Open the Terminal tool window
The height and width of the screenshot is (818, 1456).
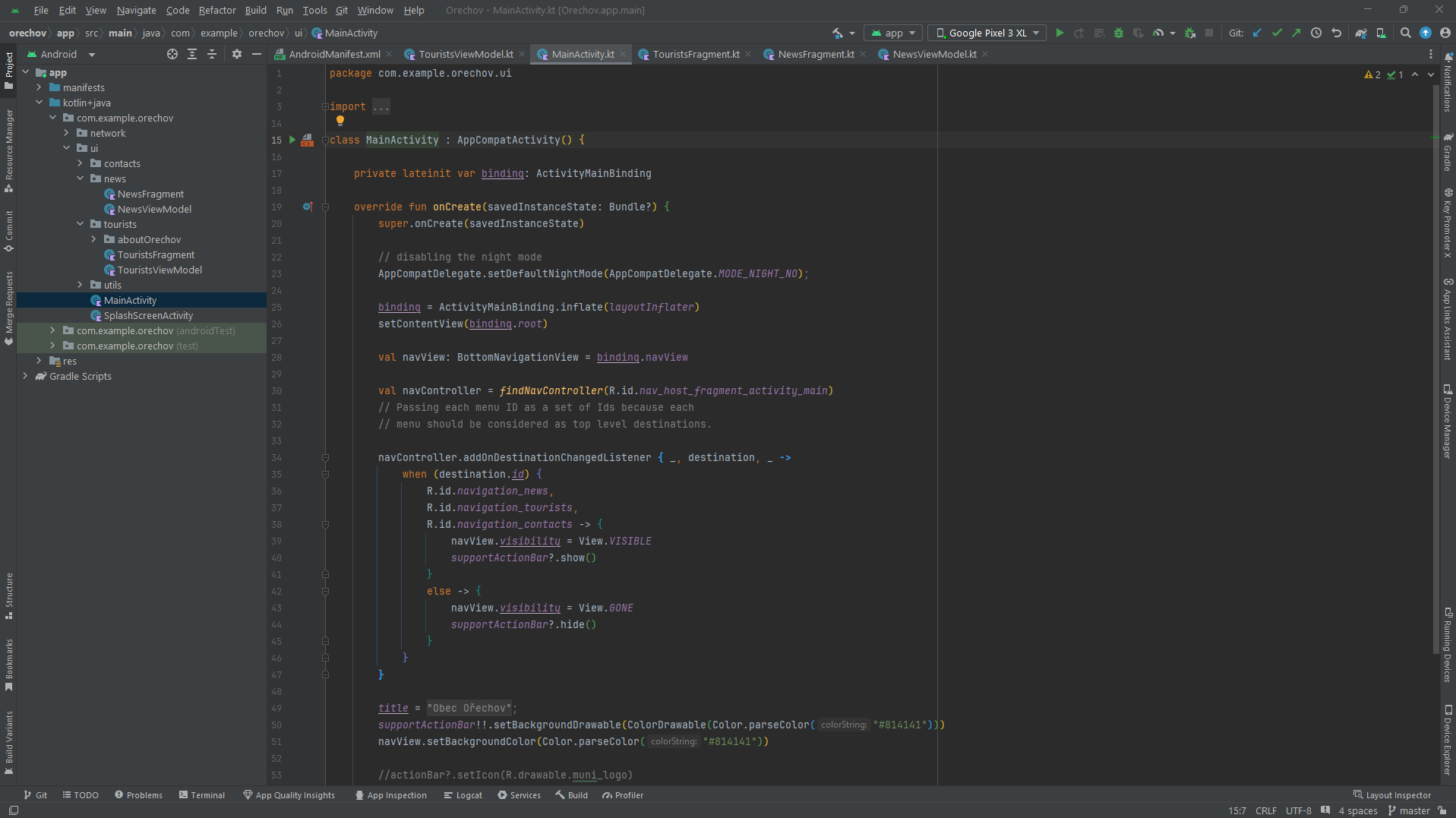point(202,795)
